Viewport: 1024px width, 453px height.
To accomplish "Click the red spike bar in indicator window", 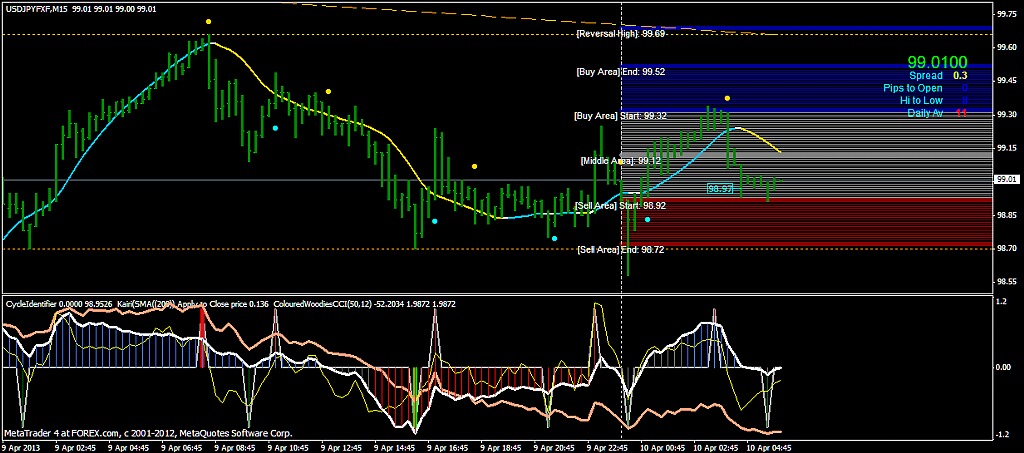I will click(202, 327).
